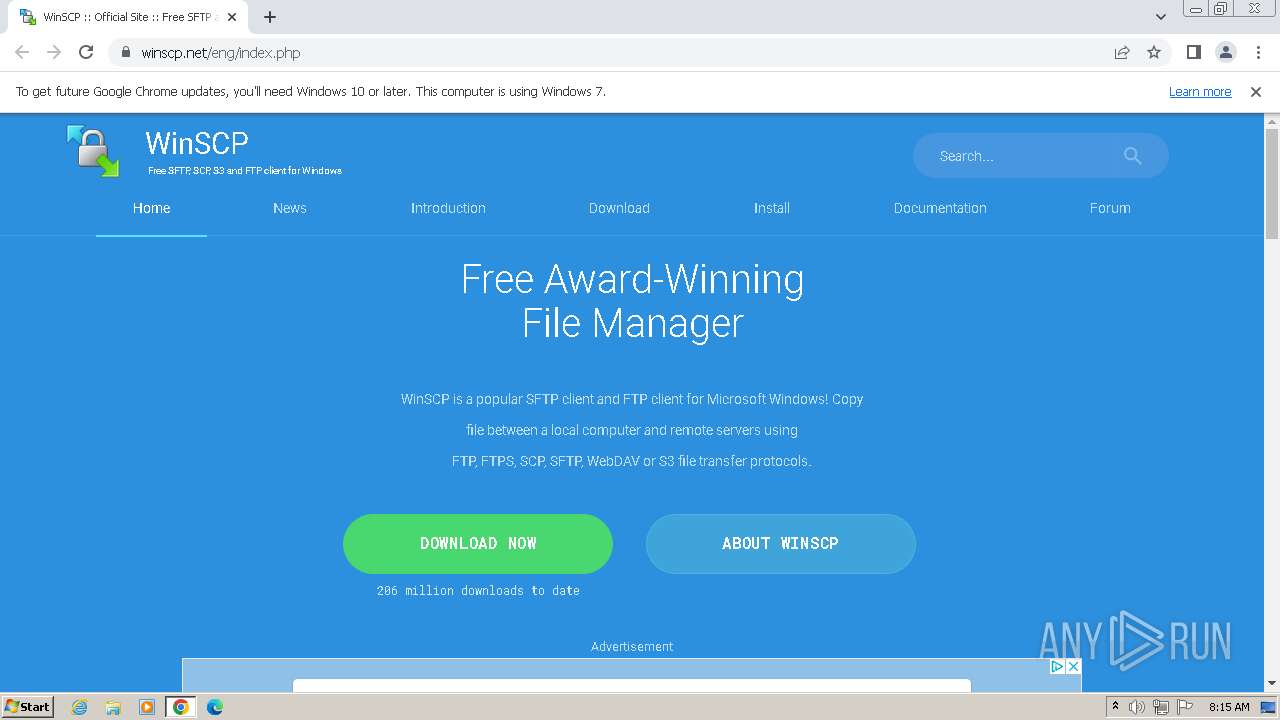Go back with the browser back arrow
The image size is (1280, 720).
[x=22, y=53]
